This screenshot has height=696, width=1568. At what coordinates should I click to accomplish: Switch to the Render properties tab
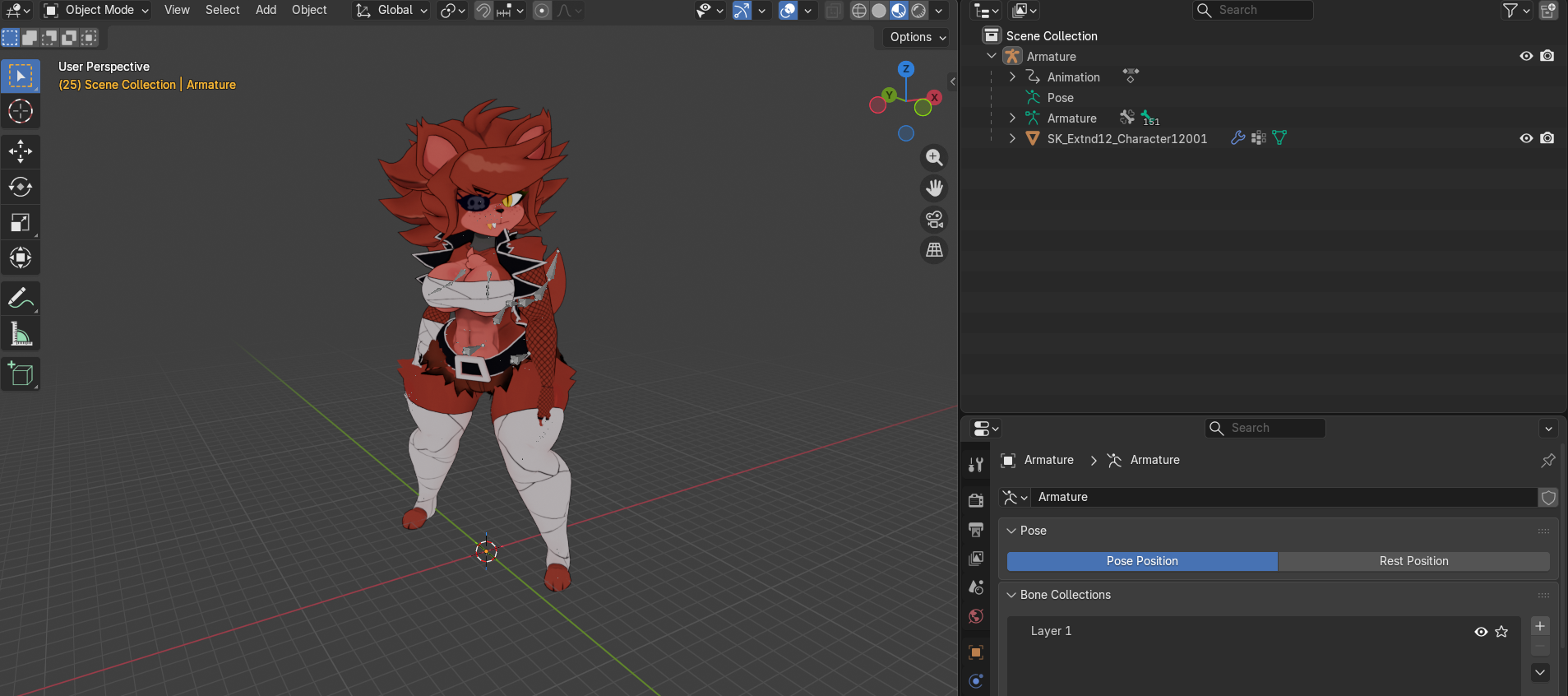click(976, 500)
